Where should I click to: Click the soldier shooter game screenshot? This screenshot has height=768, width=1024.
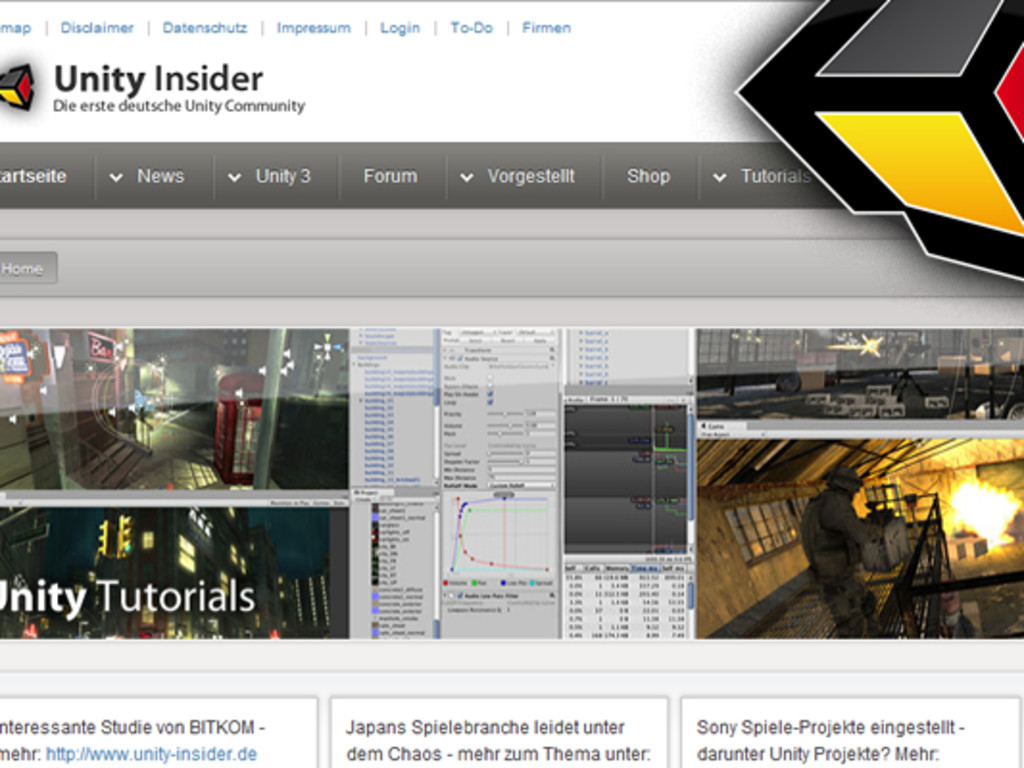[x=859, y=538]
